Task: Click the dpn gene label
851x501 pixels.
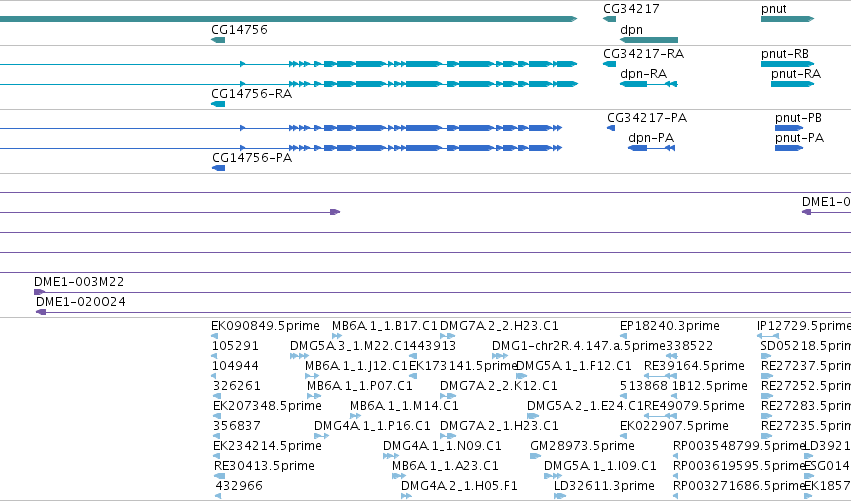Action: [x=631, y=30]
